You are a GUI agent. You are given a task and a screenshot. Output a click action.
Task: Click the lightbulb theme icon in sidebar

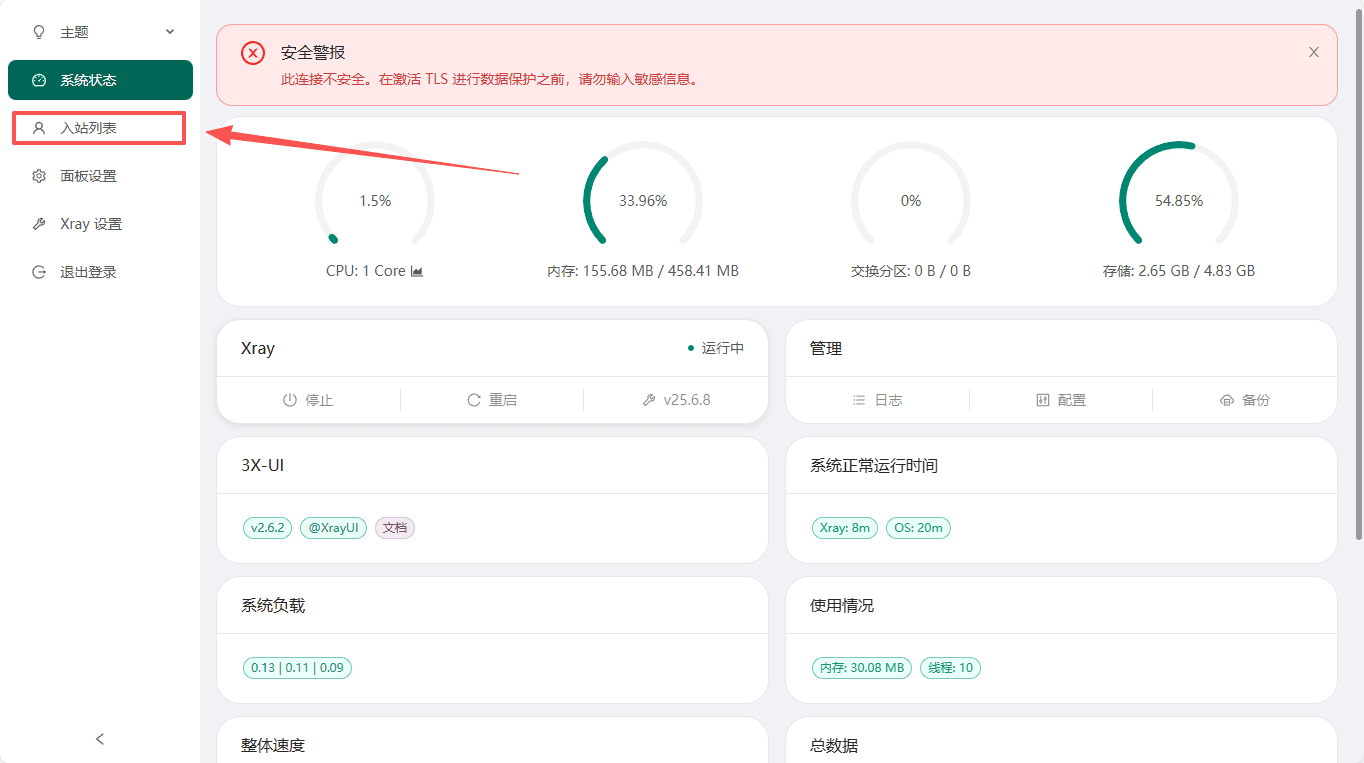coord(39,32)
